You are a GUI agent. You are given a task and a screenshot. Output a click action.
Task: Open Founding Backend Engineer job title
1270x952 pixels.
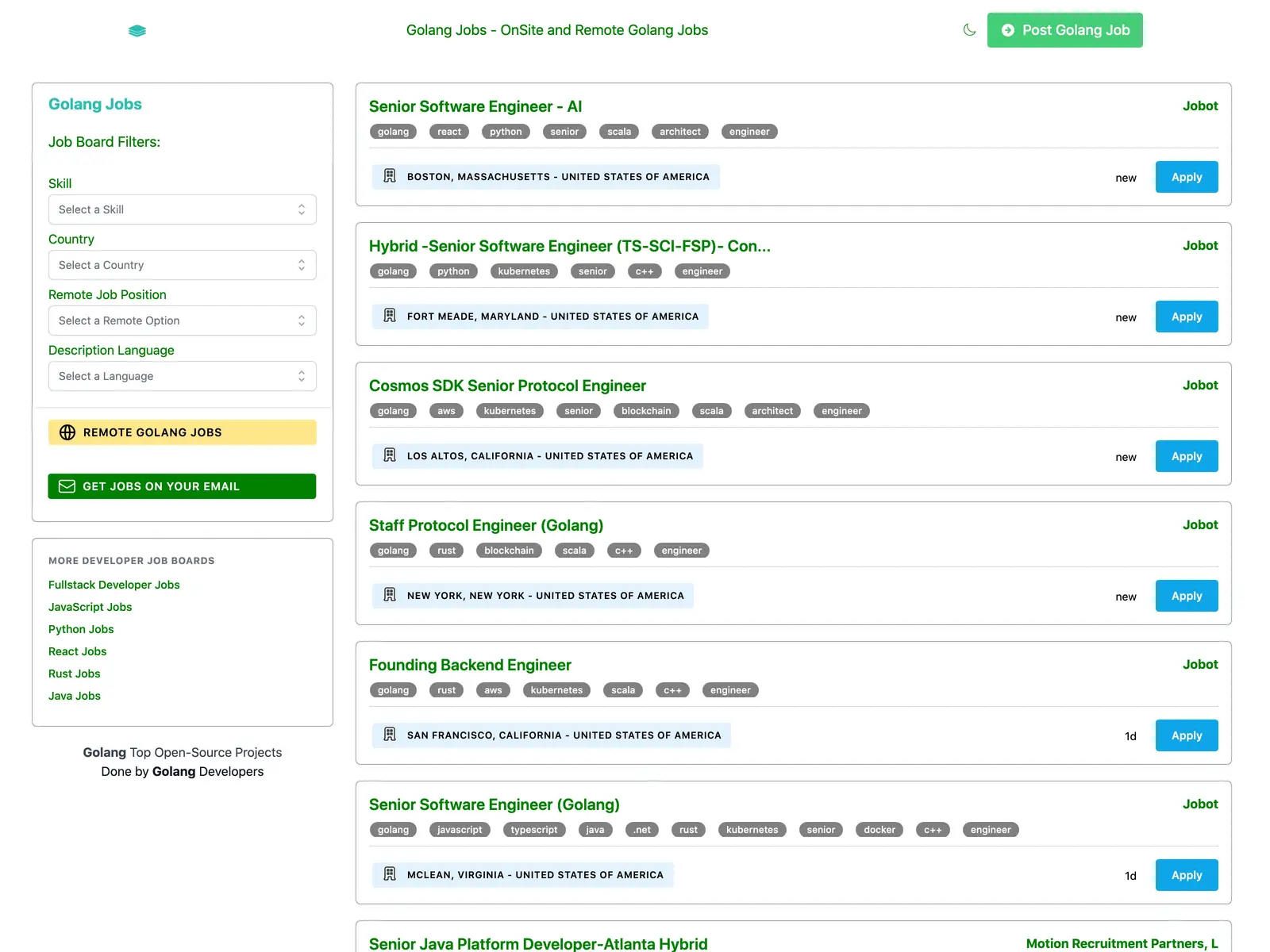click(470, 665)
